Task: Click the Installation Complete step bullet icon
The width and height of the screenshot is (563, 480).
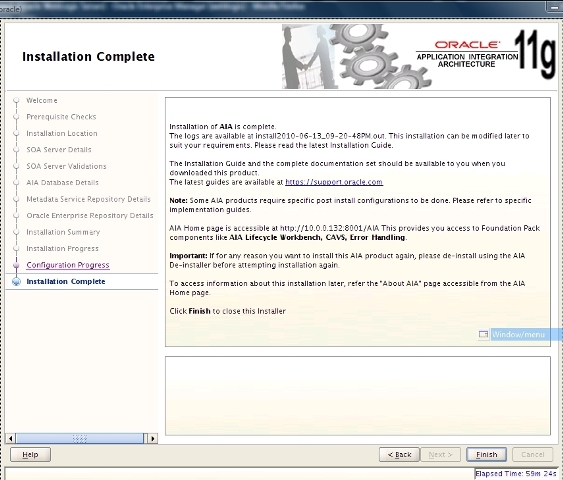Action: click(16, 281)
